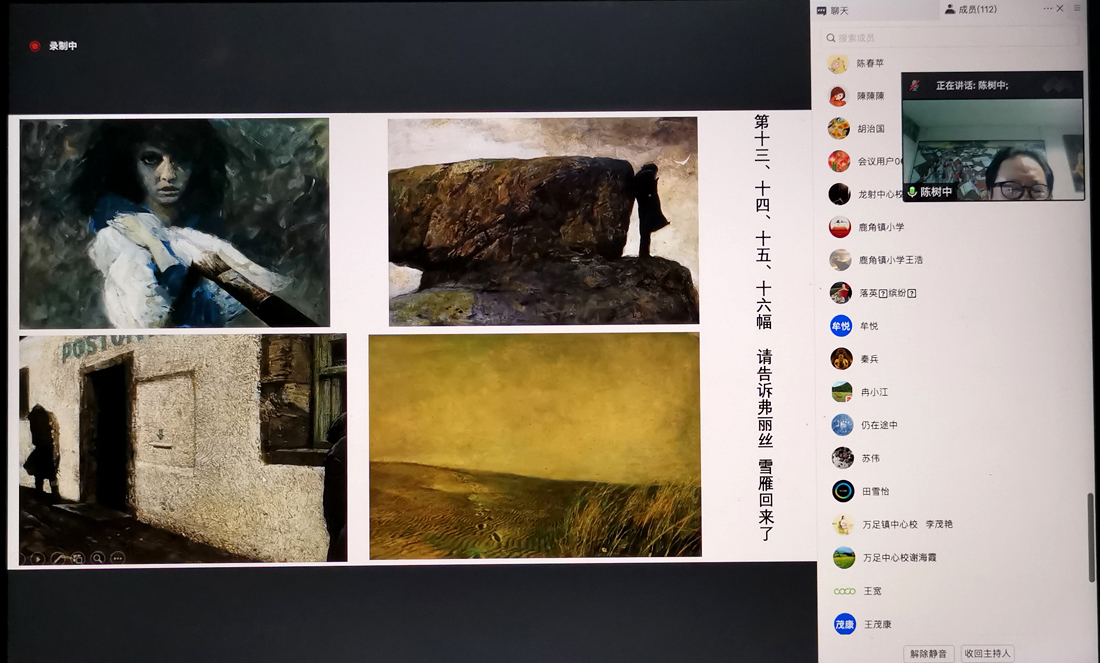This screenshot has height=663, width=1100.
Task: Click the vertical slide title 请告诉弗丽丝 雪雁回来了
Action: coord(765,444)
